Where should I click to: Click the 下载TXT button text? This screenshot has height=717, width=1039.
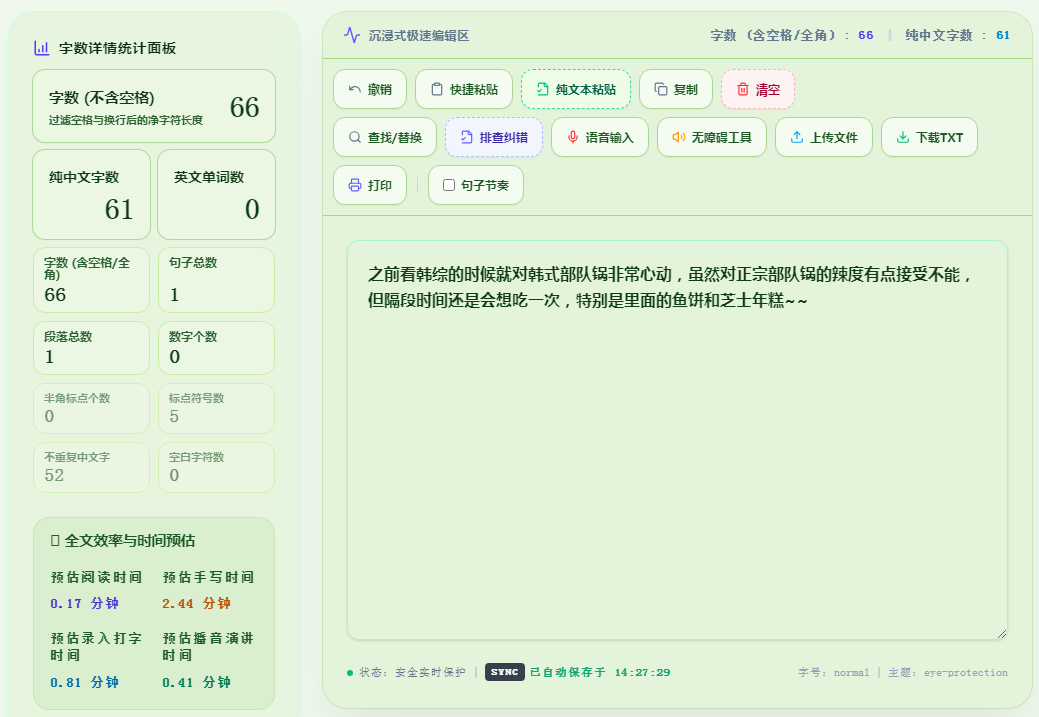click(940, 137)
